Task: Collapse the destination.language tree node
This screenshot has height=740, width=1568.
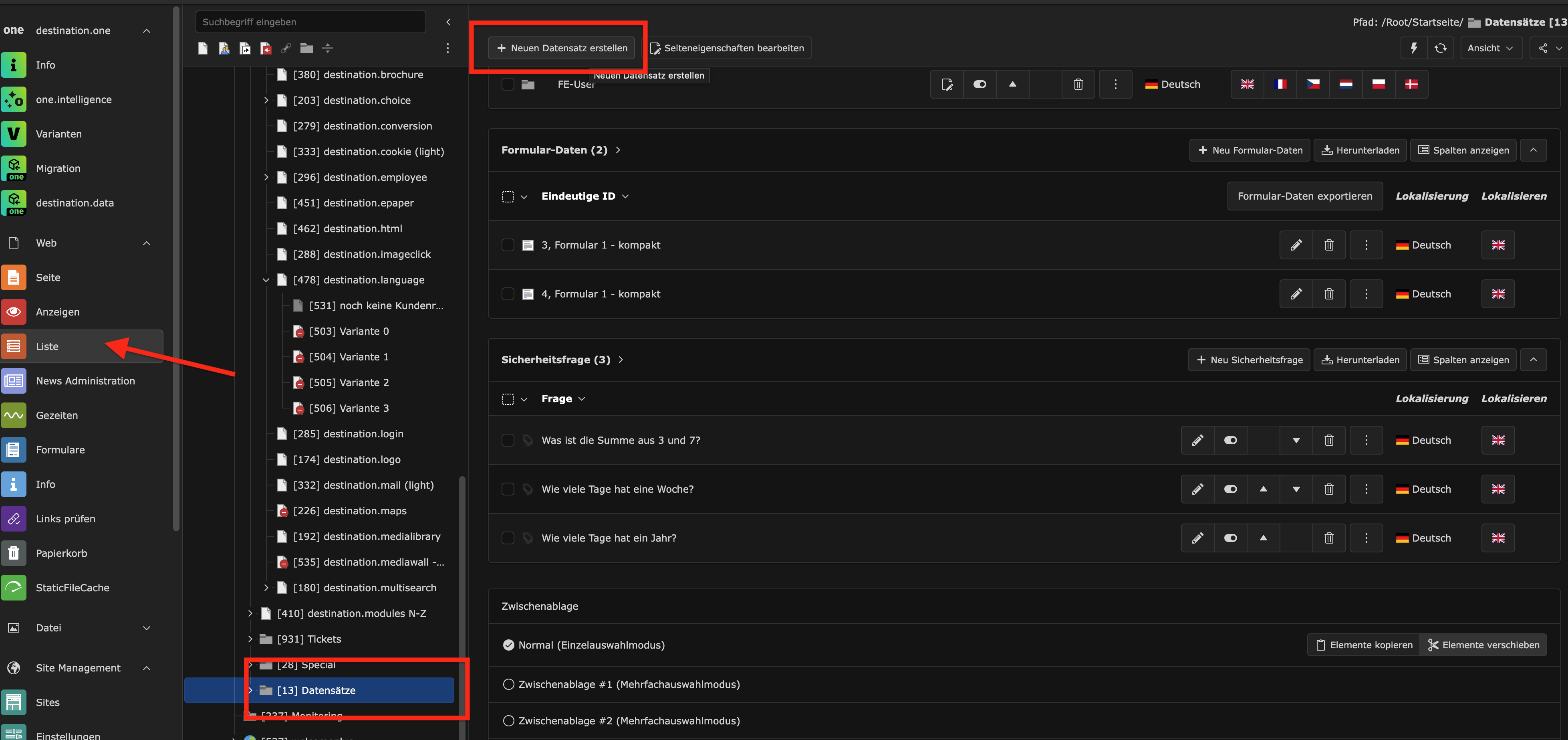Action: (x=266, y=280)
